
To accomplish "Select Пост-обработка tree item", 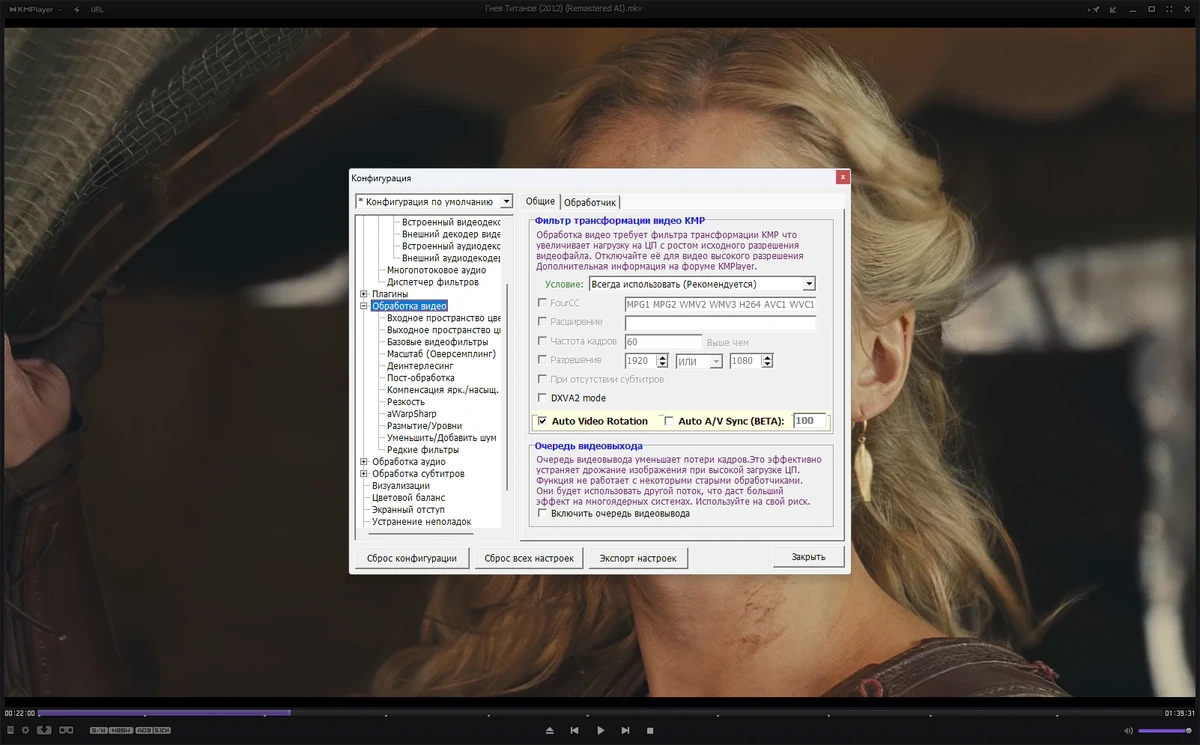I will (x=420, y=378).
